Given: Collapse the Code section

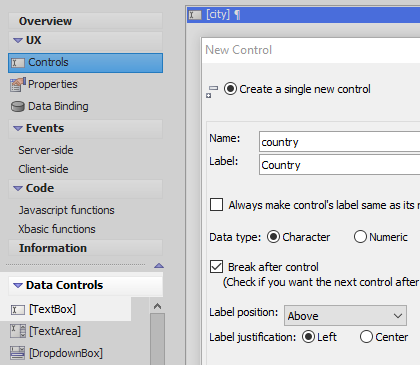Looking at the screenshot, I should click(18, 188).
